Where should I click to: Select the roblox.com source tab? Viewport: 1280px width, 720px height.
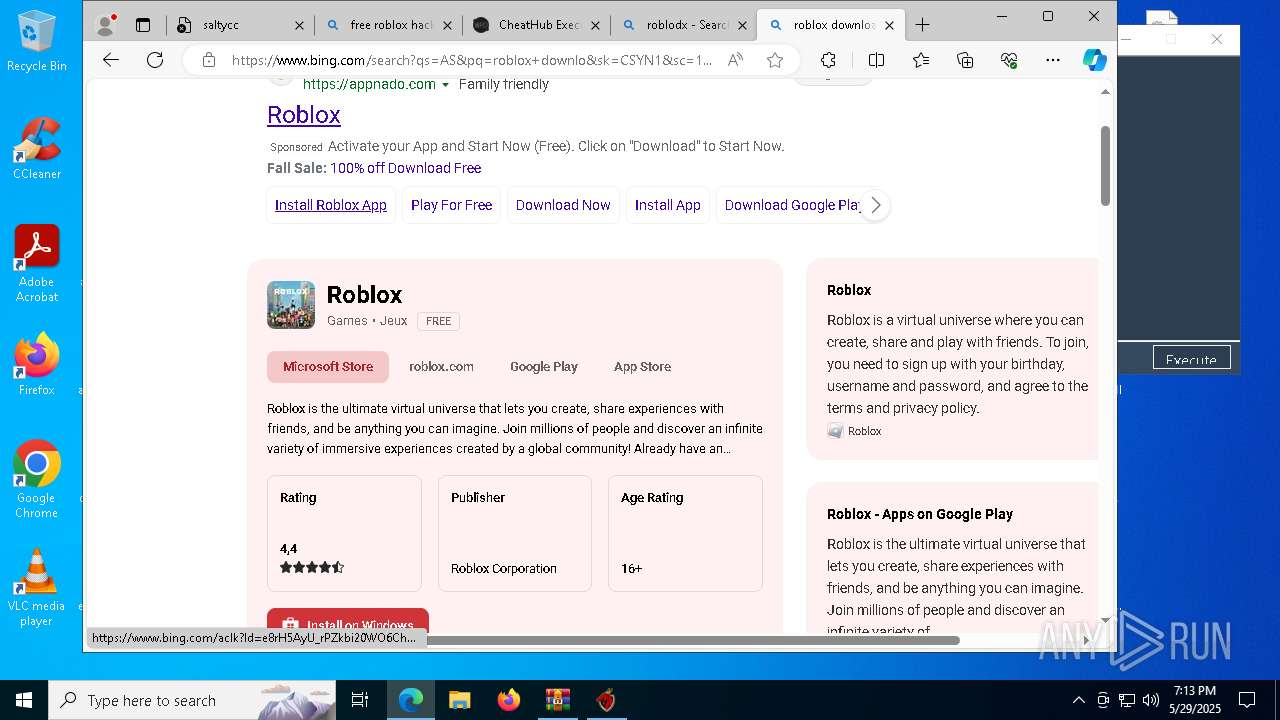click(x=441, y=367)
